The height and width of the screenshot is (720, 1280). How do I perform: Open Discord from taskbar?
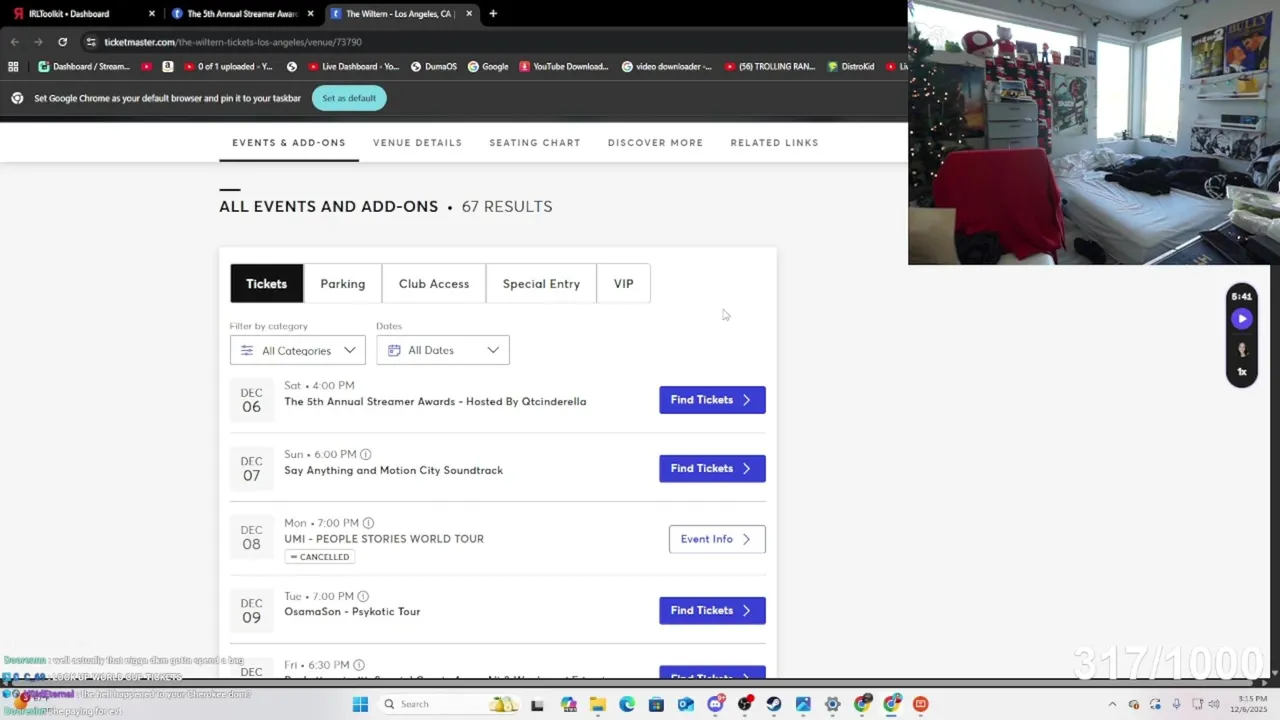point(715,704)
